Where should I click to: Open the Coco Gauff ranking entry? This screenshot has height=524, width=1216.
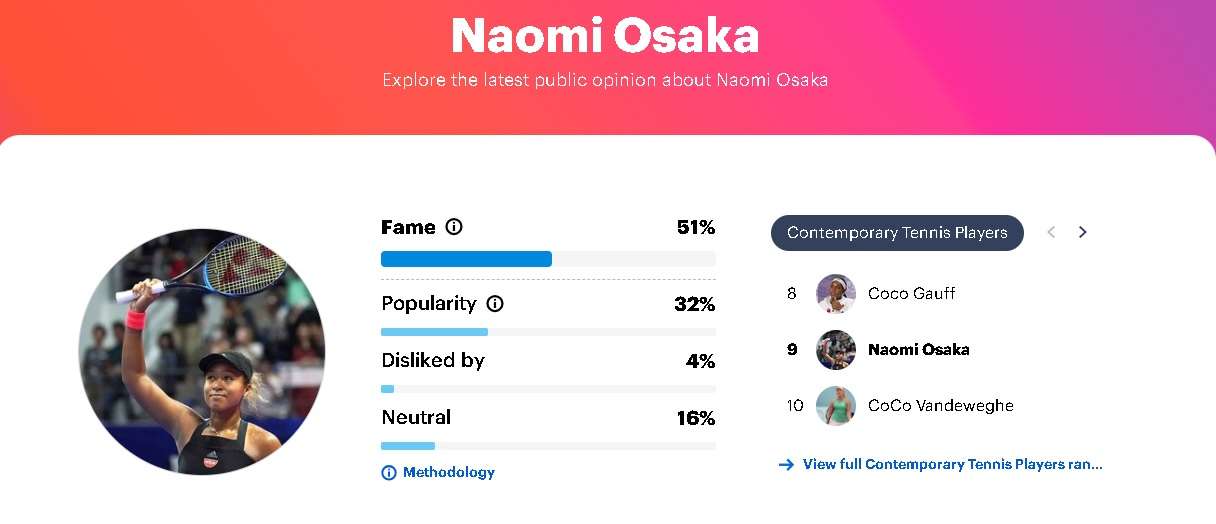coord(870,294)
